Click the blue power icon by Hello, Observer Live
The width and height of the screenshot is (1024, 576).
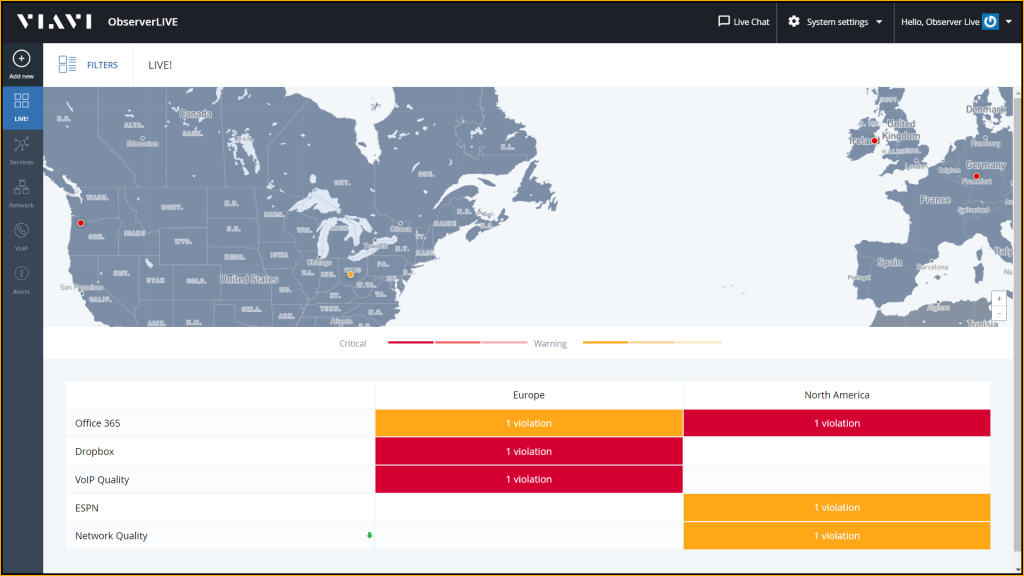[990, 22]
